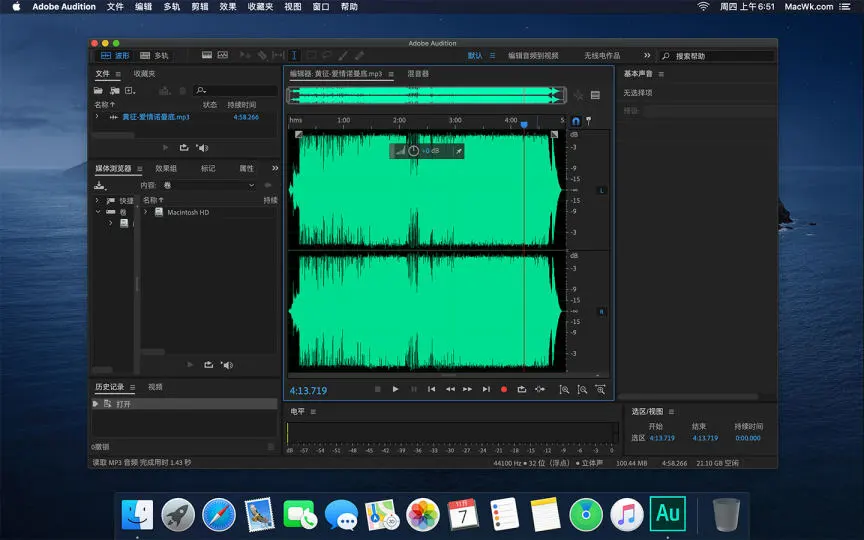Fast forward the audio playback

467,389
